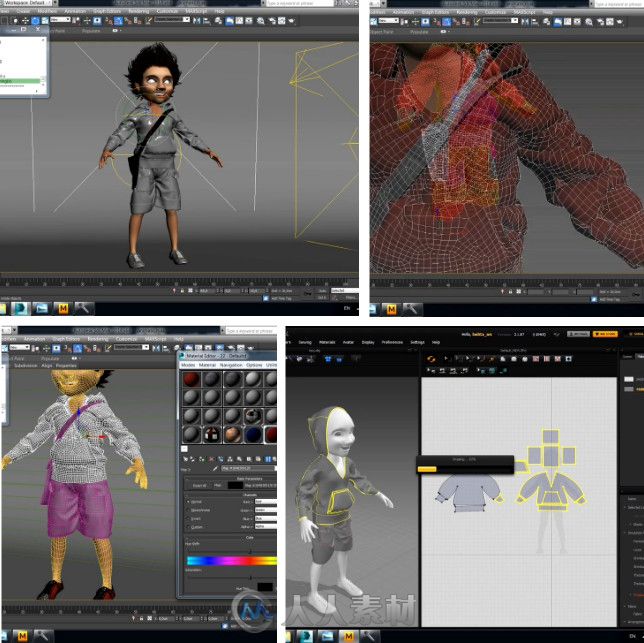Toggle Percent Snap in top-left 3ds Max toolbar
The image size is (644, 643).
pyautogui.click(x=128, y=21)
